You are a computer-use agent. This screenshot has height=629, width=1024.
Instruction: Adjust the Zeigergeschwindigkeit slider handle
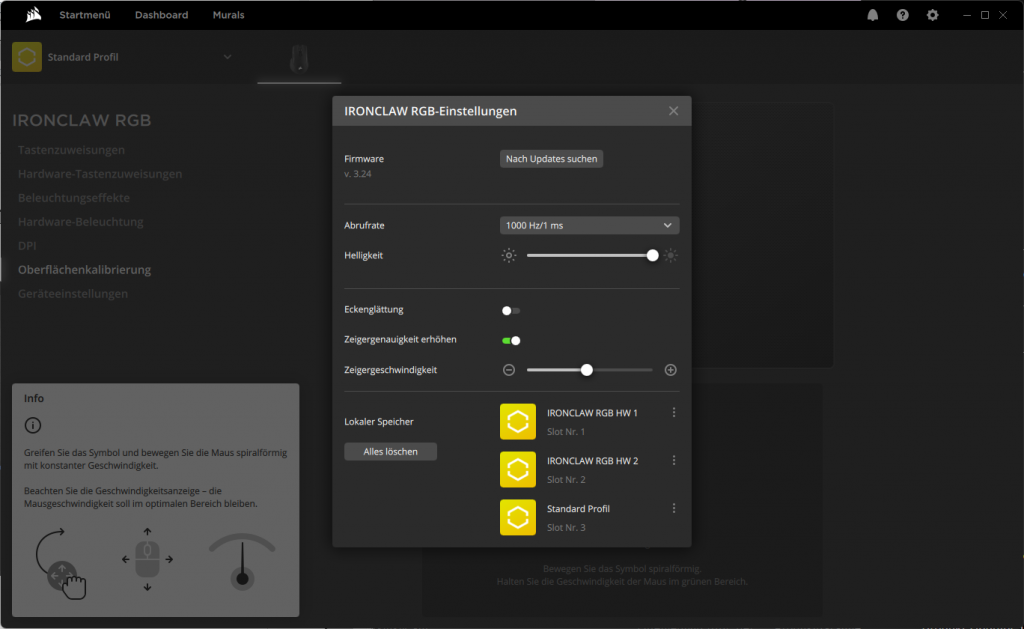coord(586,370)
